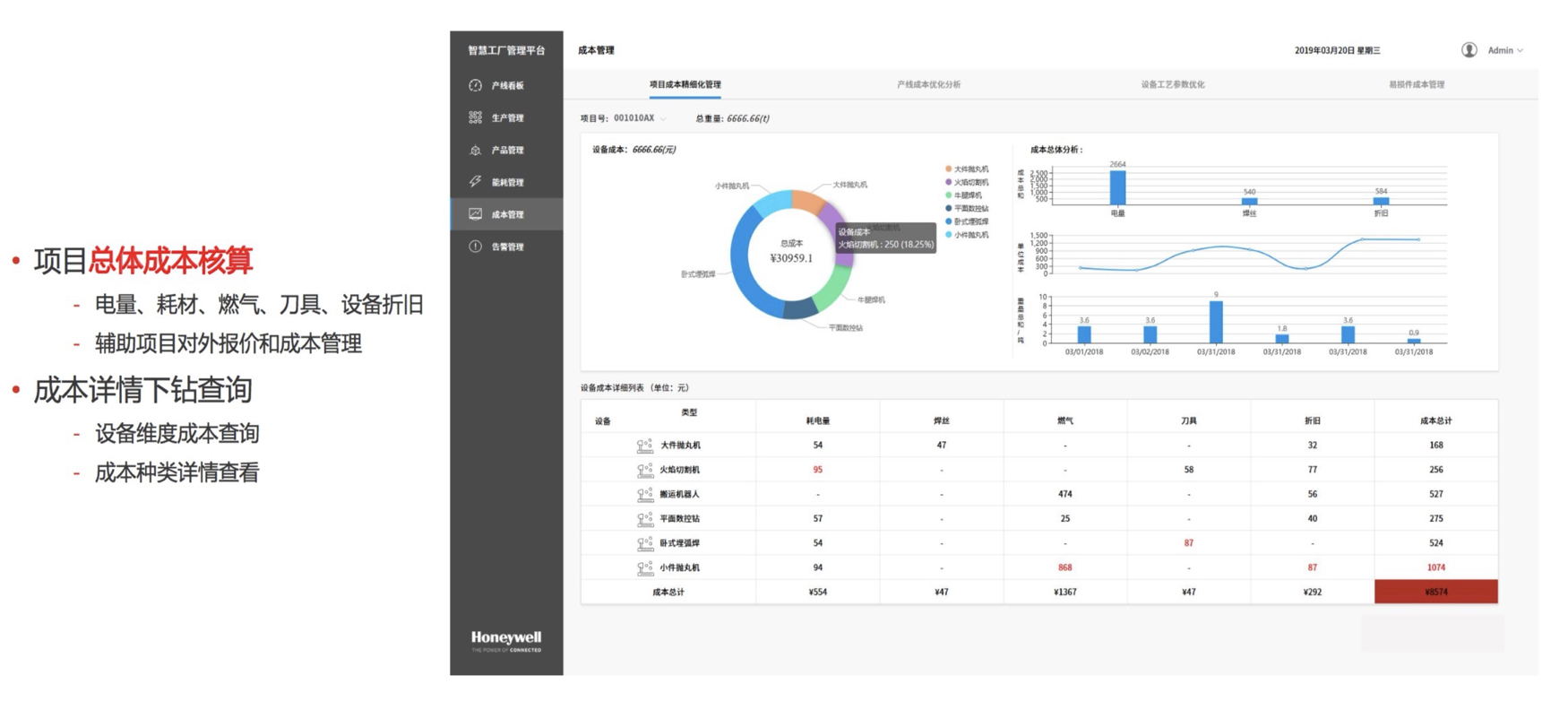1568x710 pixels.
Task: Click the red 1074 total value
Action: [x=1436, y=567]
